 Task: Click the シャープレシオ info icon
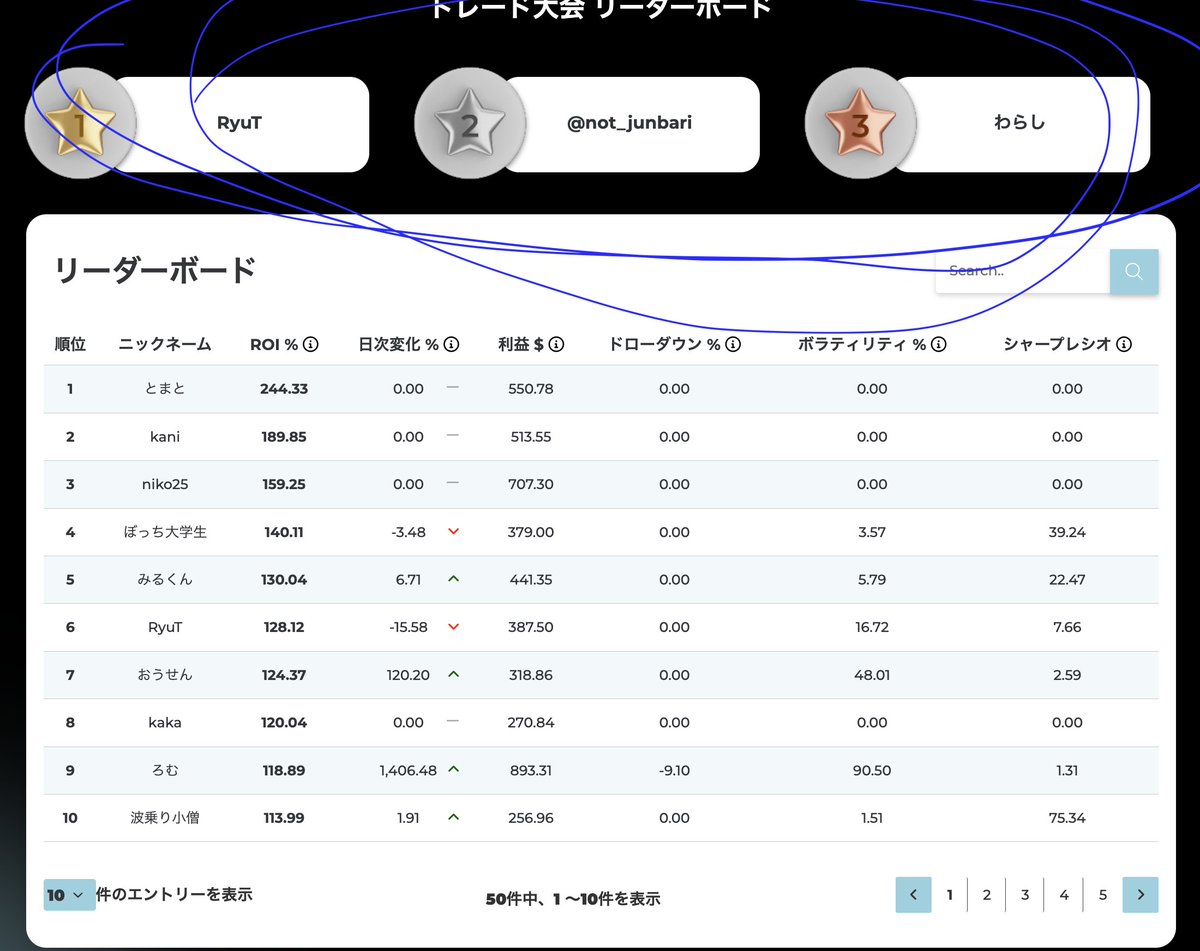1124,344
